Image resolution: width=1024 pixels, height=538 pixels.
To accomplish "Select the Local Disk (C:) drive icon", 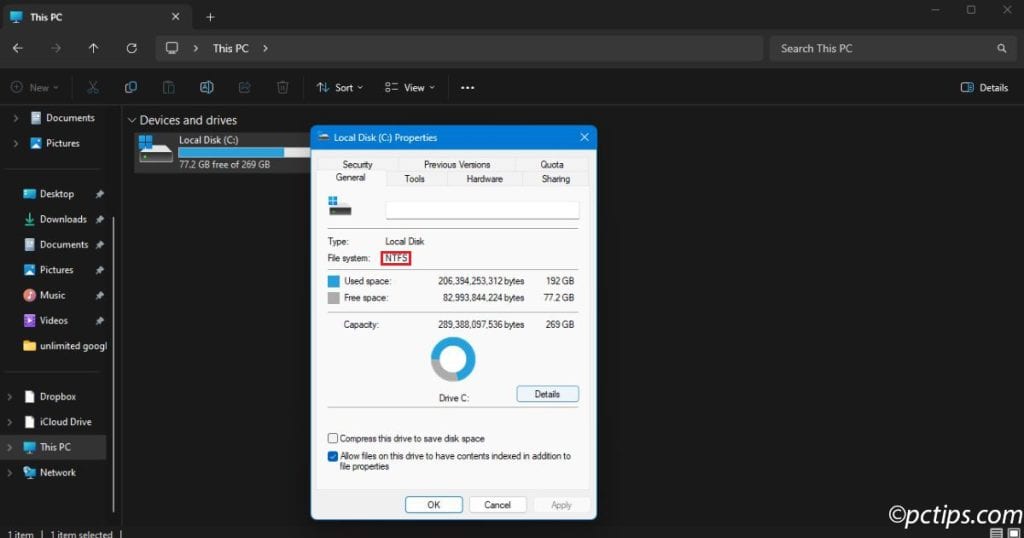I will [155, 149].
